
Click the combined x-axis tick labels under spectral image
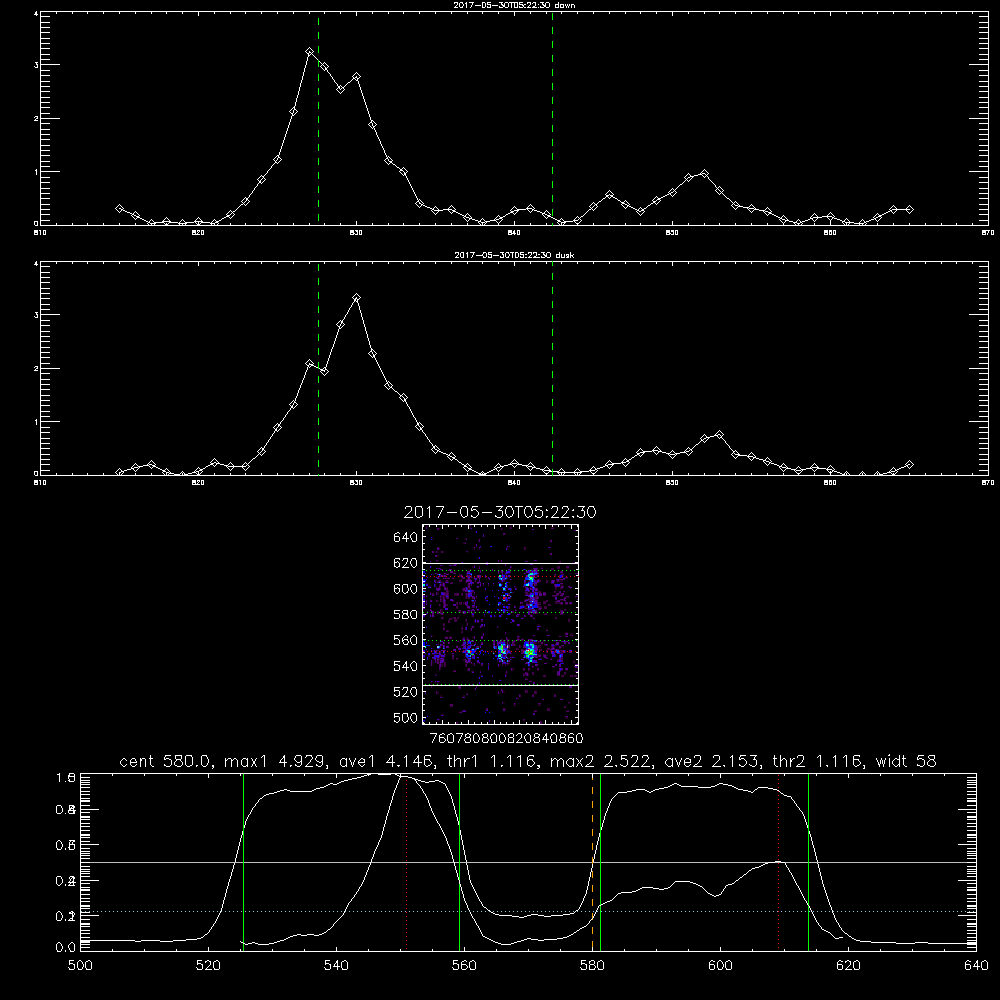(506, 739)
